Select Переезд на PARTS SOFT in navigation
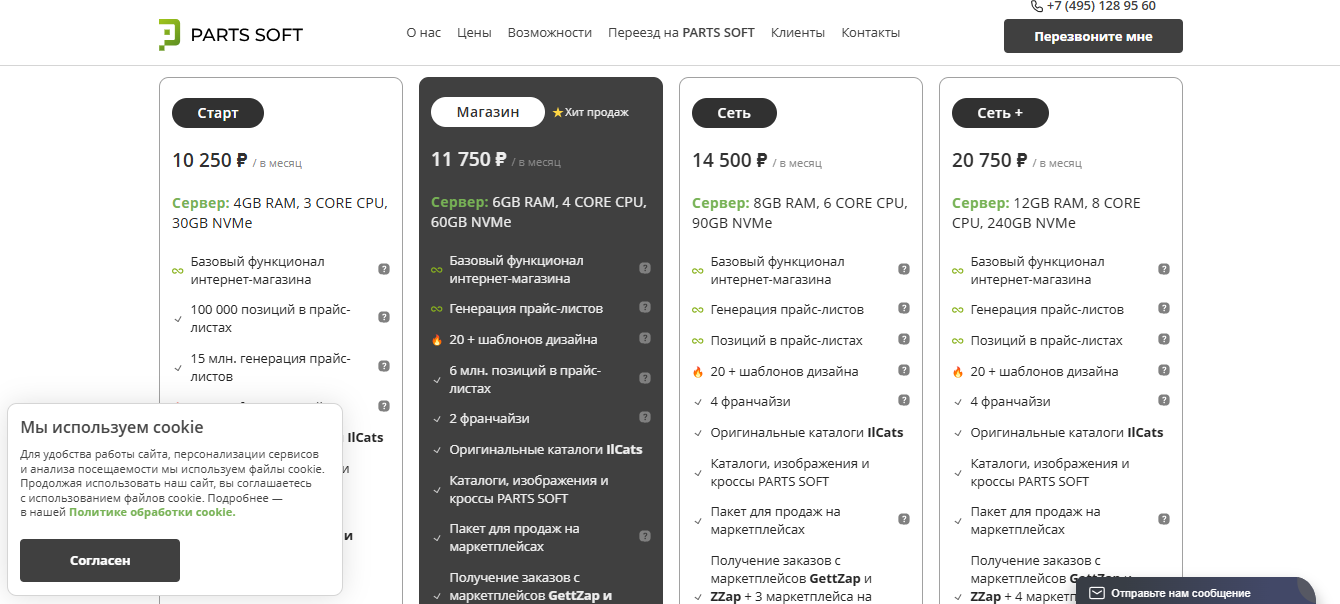The image size is (1340, 604). click(681, 33)
